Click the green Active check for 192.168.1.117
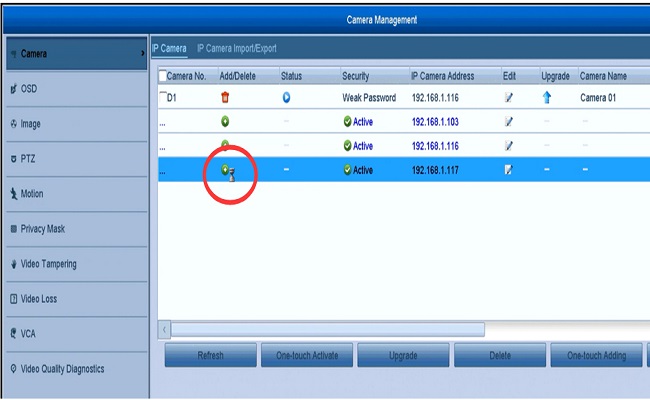The width and height of the screenshot is (650, 400). 347,170
